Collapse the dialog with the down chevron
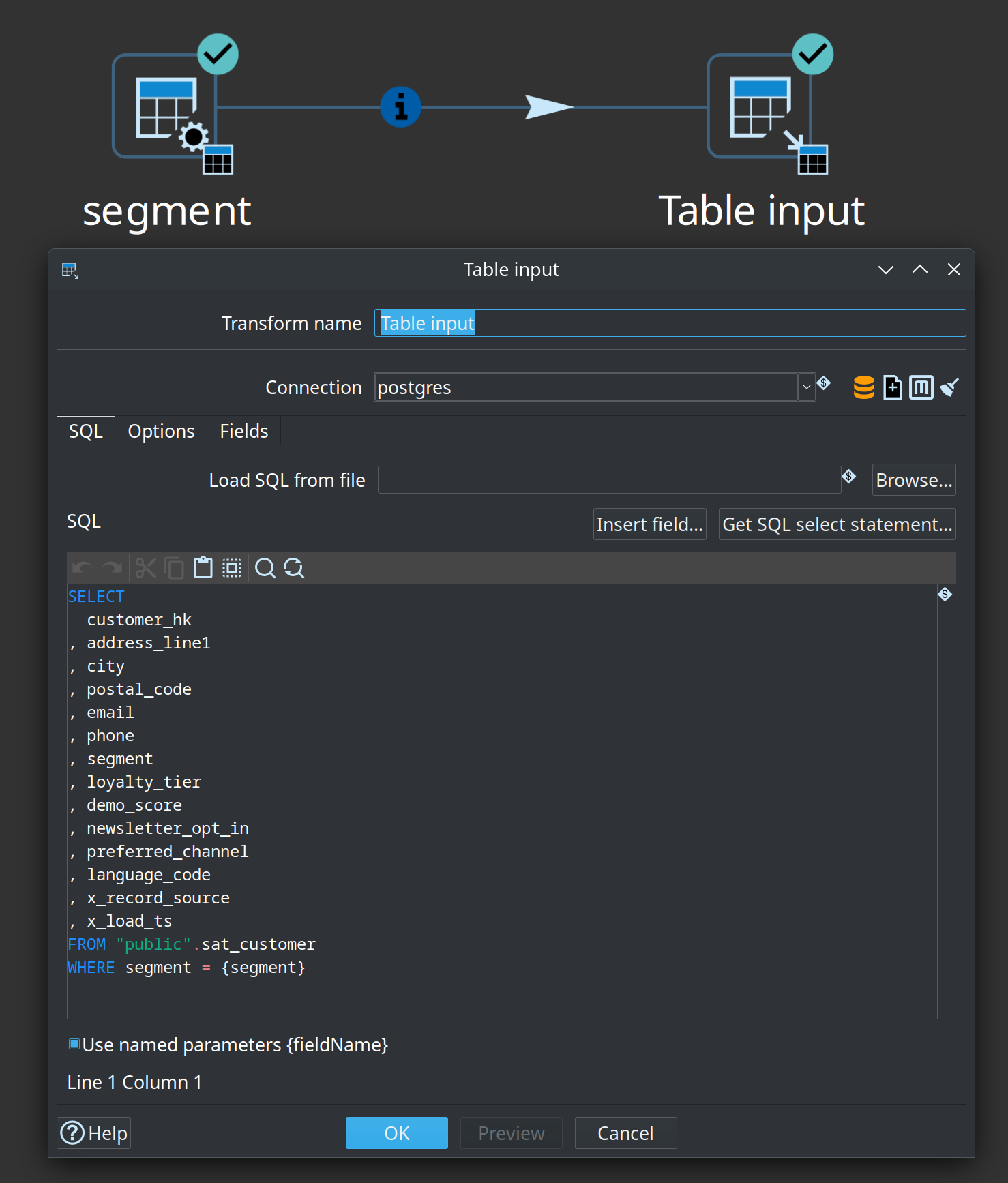The image size is (1008, 1183). pyautogui.click(x=885, y=270)
